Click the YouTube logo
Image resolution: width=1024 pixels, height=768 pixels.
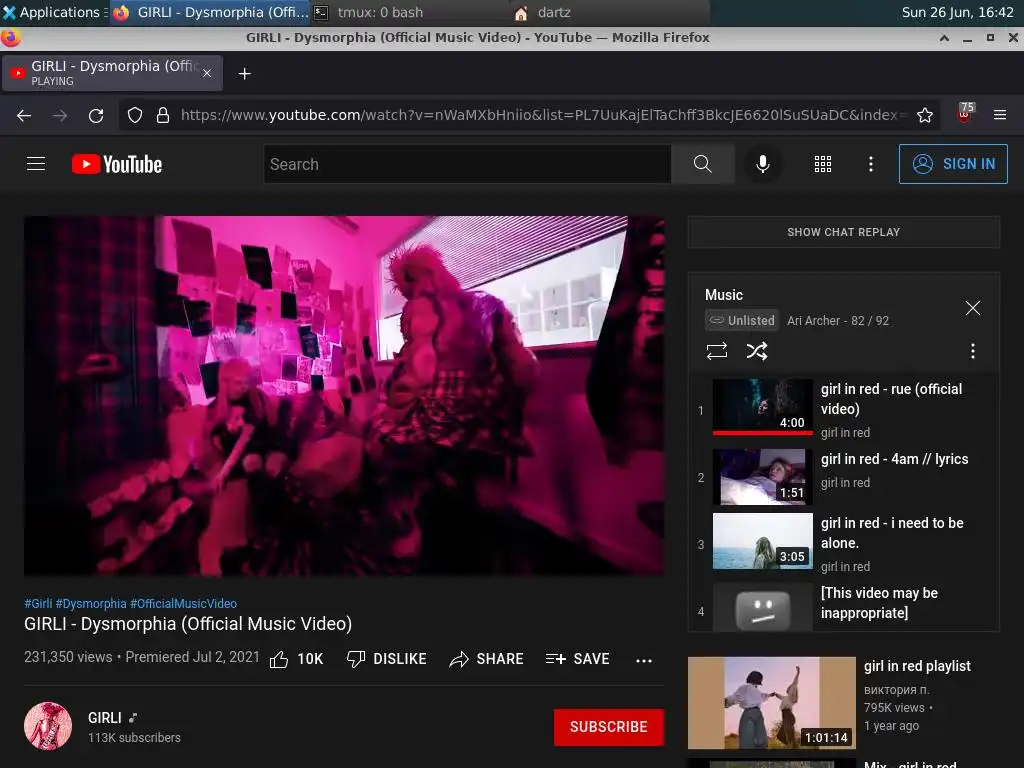(x=117, y=164)
